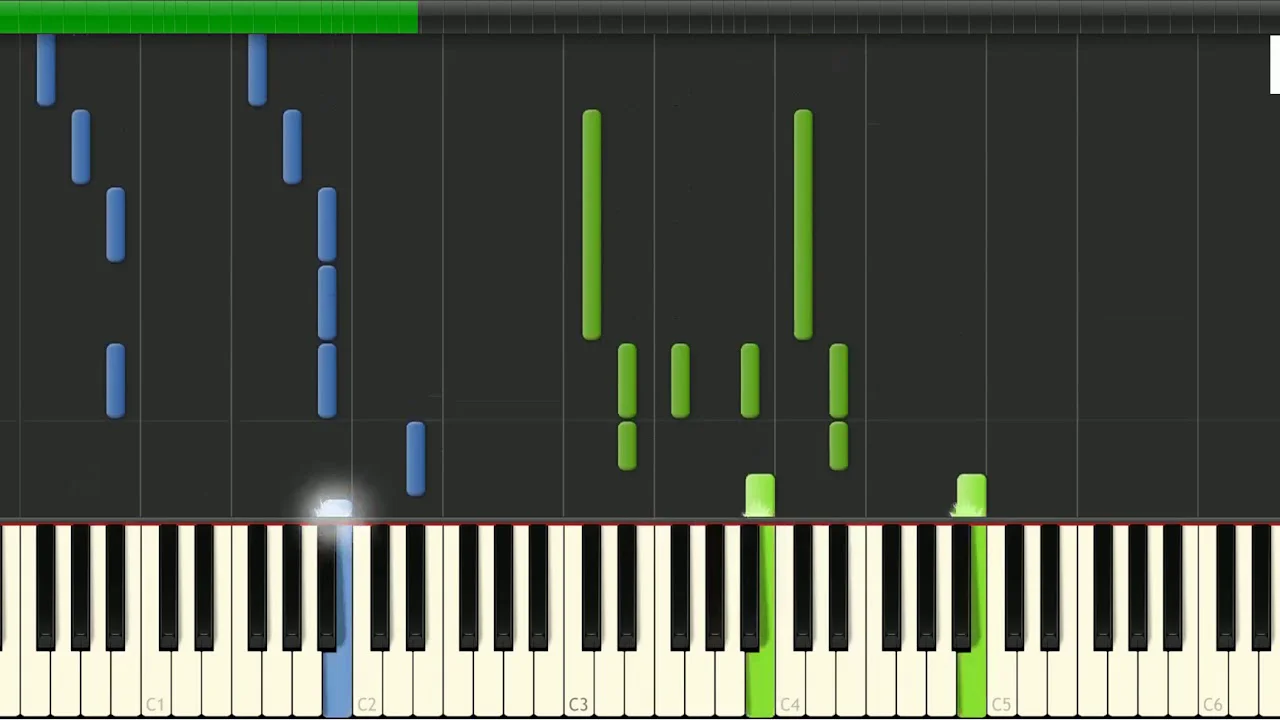Click the black key right of C3
Image resolution: width=1280 pixels, height=720 pixels.
click(592, 588)
